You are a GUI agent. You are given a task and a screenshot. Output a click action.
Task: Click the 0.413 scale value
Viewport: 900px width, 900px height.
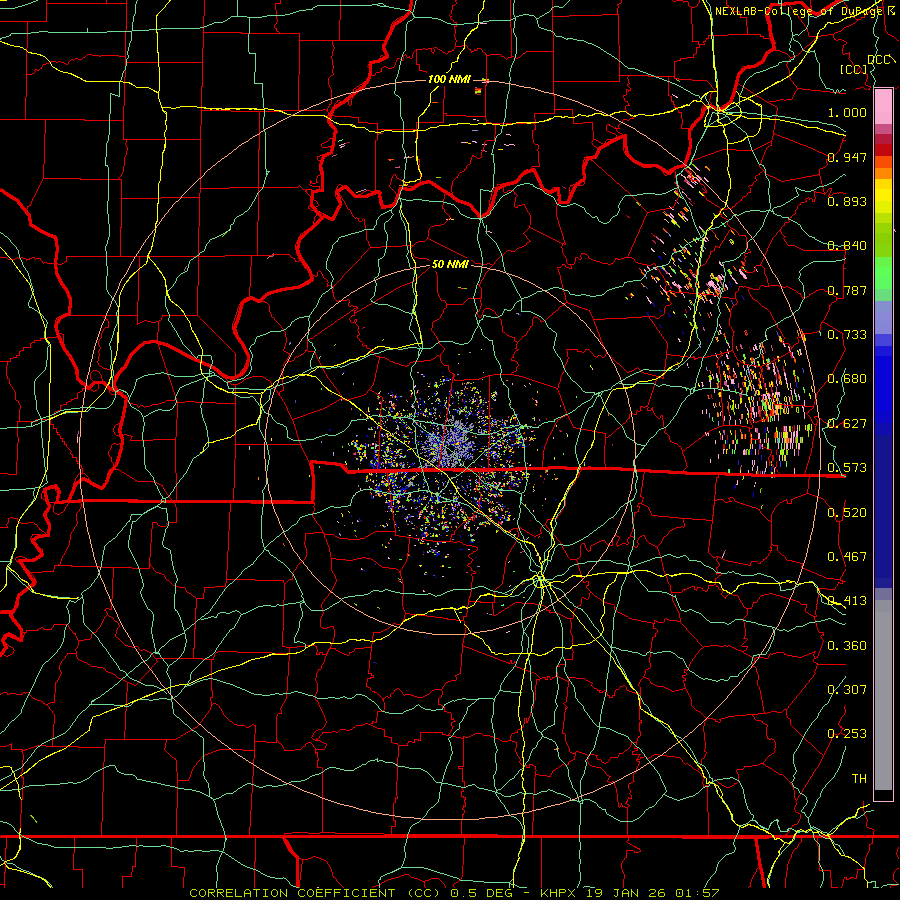coord(847,601)
